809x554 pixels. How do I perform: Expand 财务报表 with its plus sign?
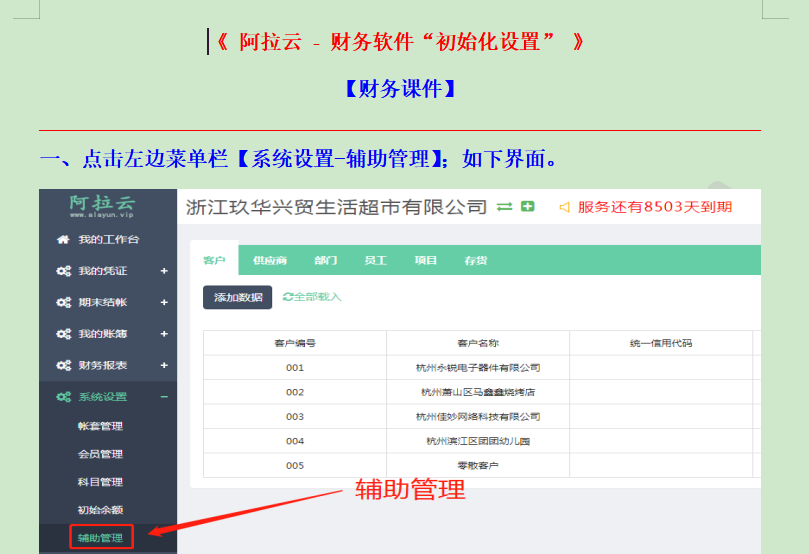(x=164, y=365)
